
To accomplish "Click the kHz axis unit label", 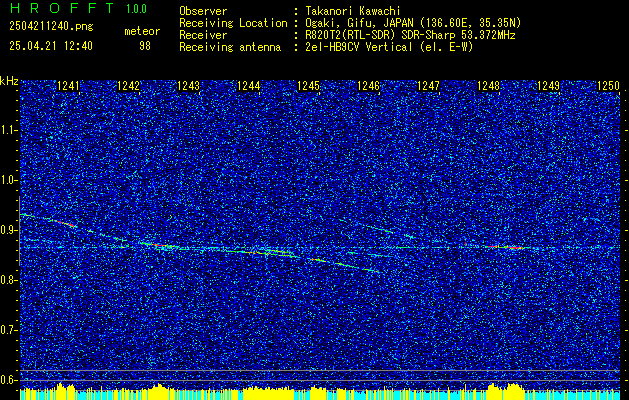I will click(9, 81).
